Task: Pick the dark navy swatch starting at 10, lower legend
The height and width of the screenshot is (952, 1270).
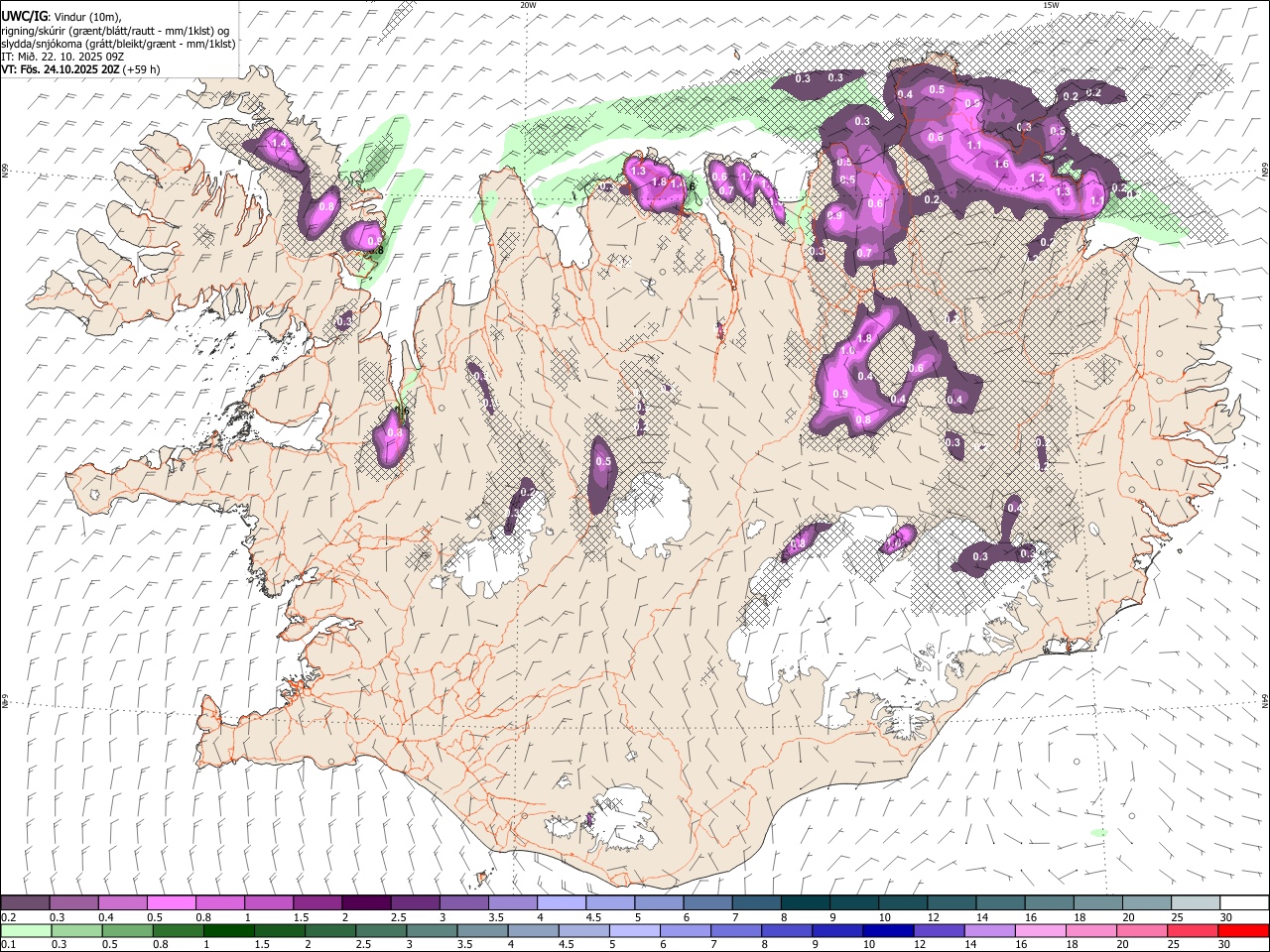Action: 888,930
